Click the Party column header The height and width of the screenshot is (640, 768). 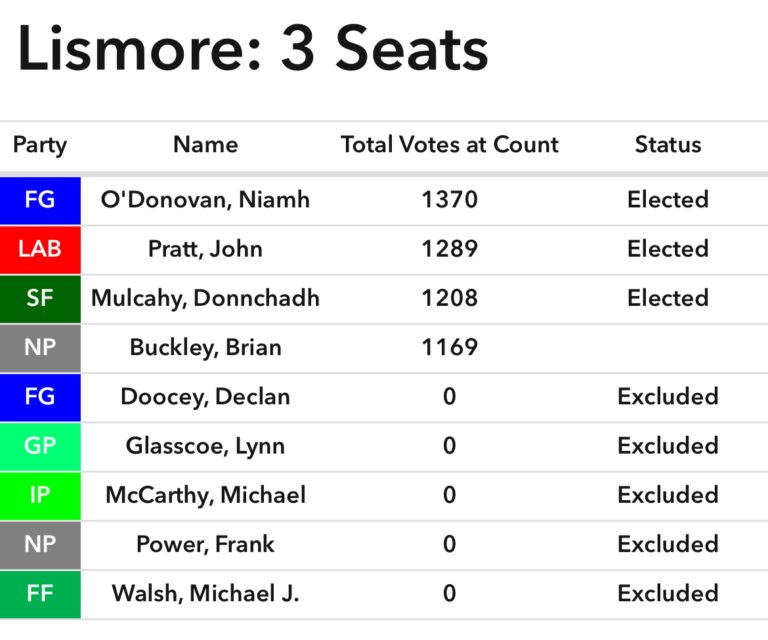(x=40, y=145)
